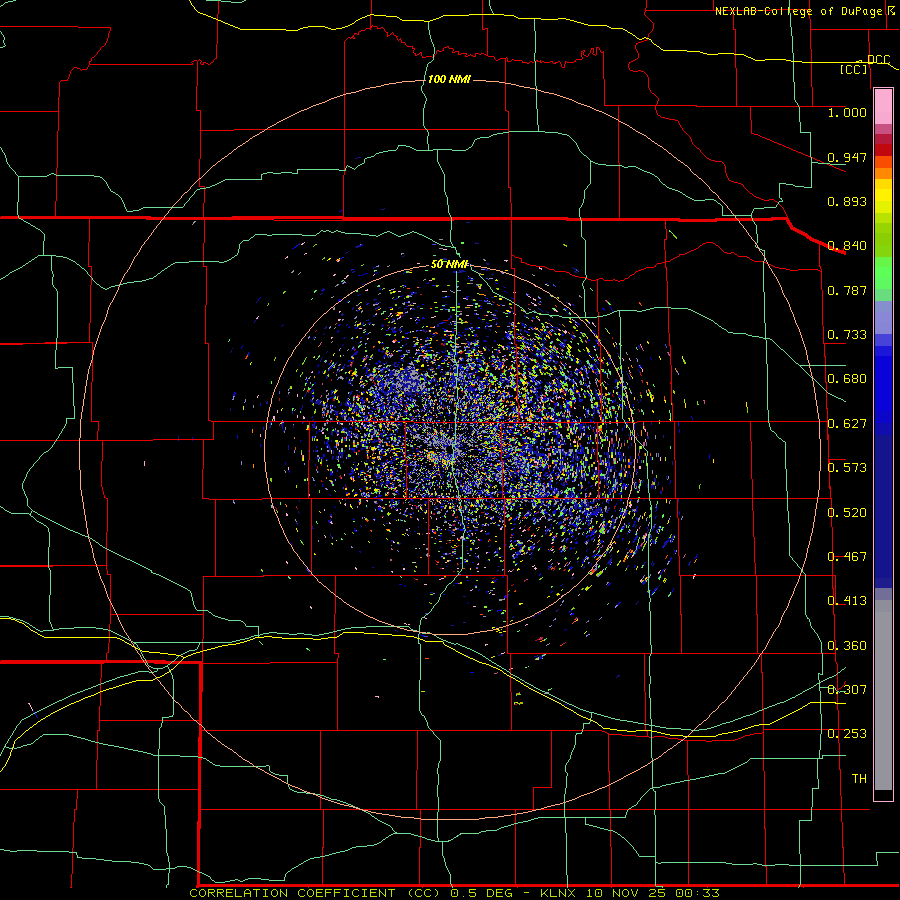Select the "0.467" legend value

847,557
